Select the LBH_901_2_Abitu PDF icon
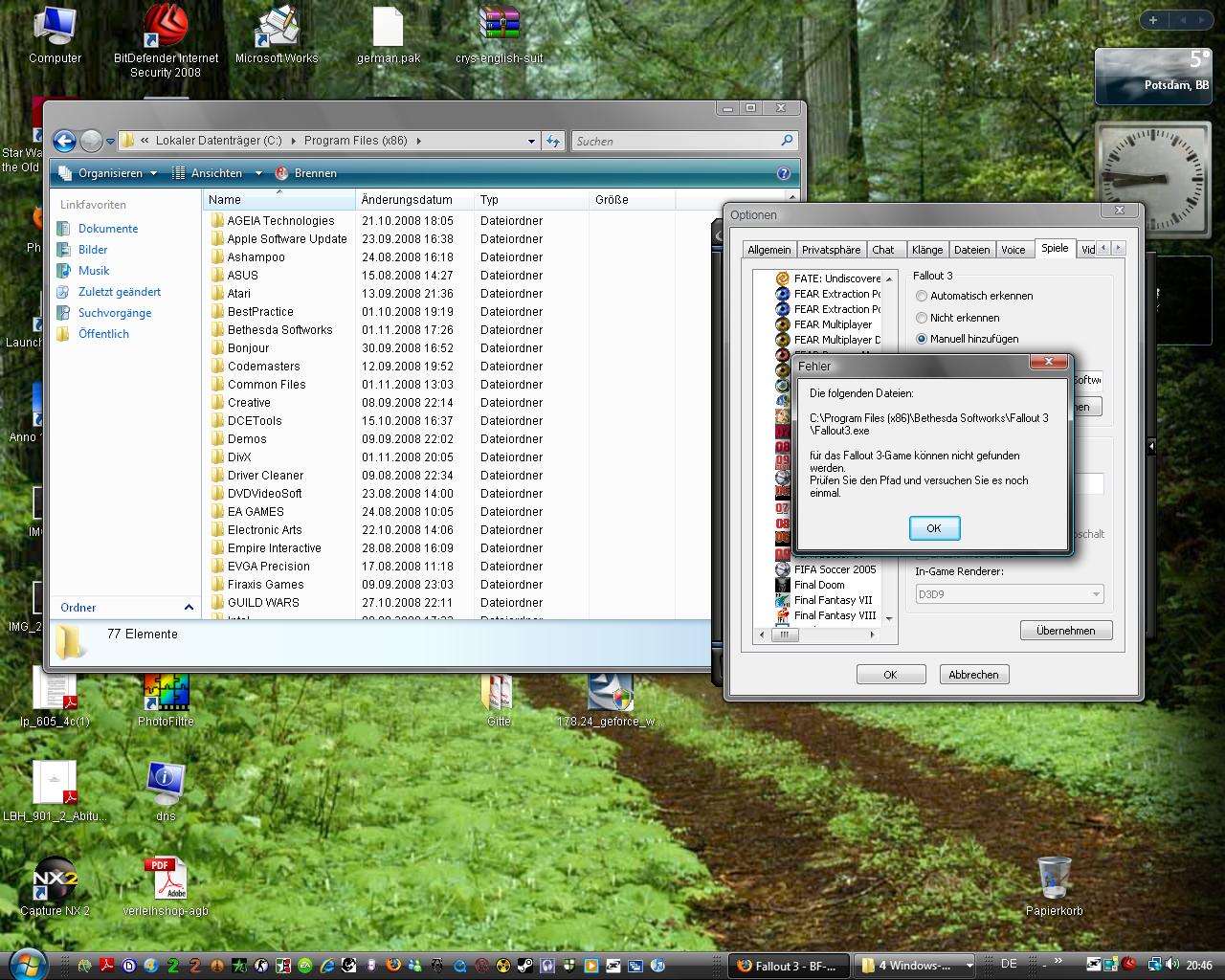 pos(55,792)
